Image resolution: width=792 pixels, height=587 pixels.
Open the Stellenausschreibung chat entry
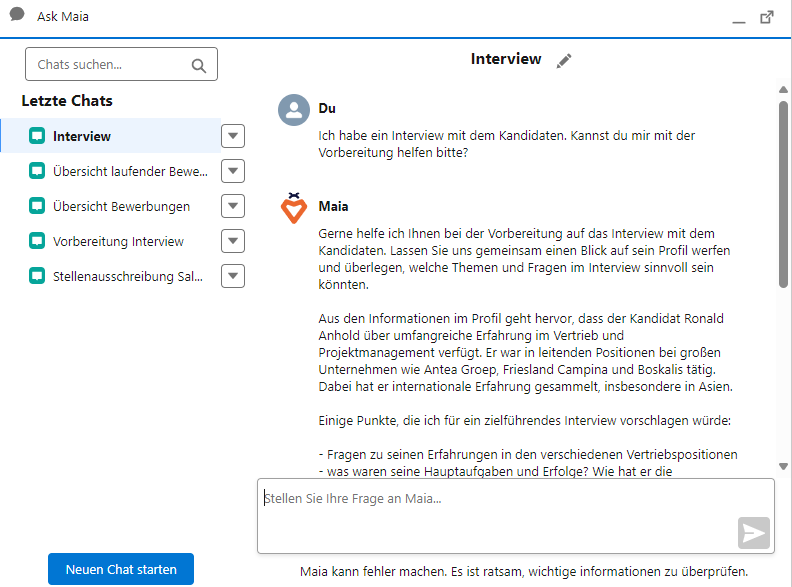click(127, 276)
